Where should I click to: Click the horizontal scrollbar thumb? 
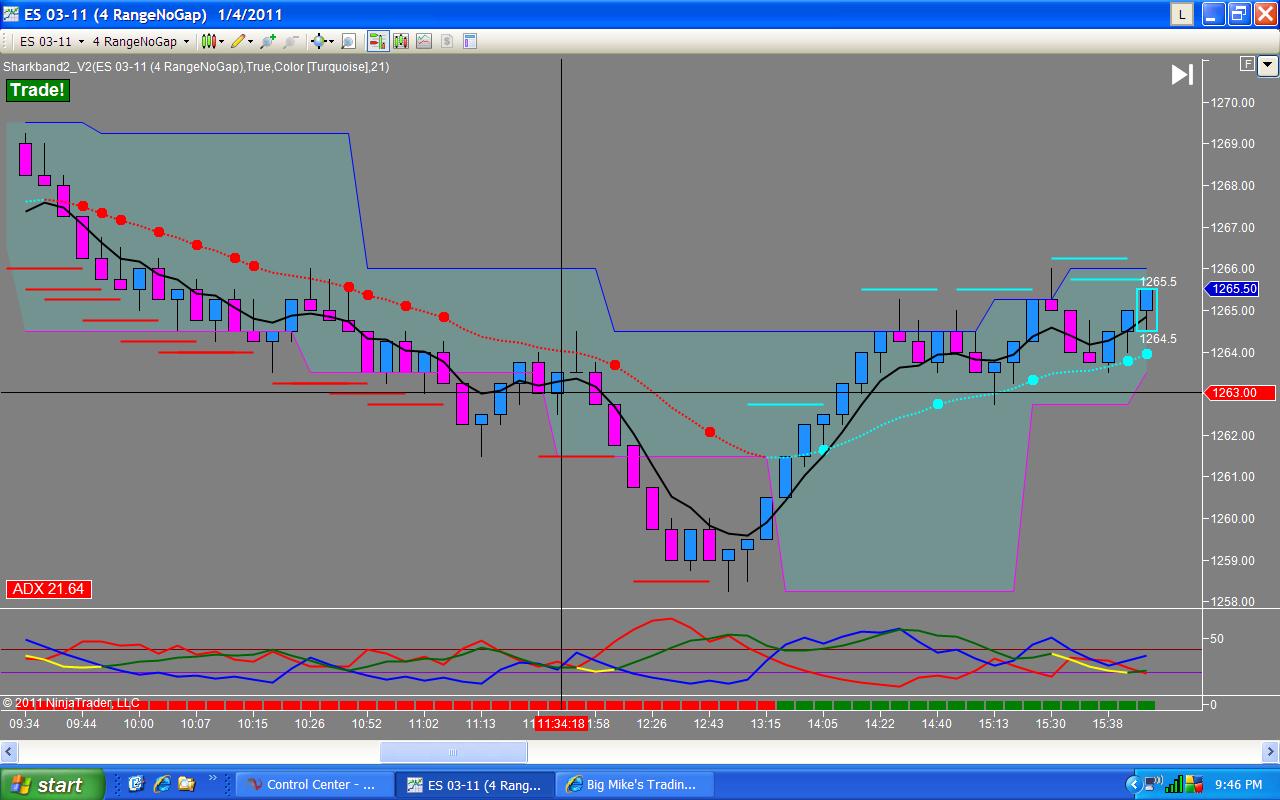coord(453,752)
